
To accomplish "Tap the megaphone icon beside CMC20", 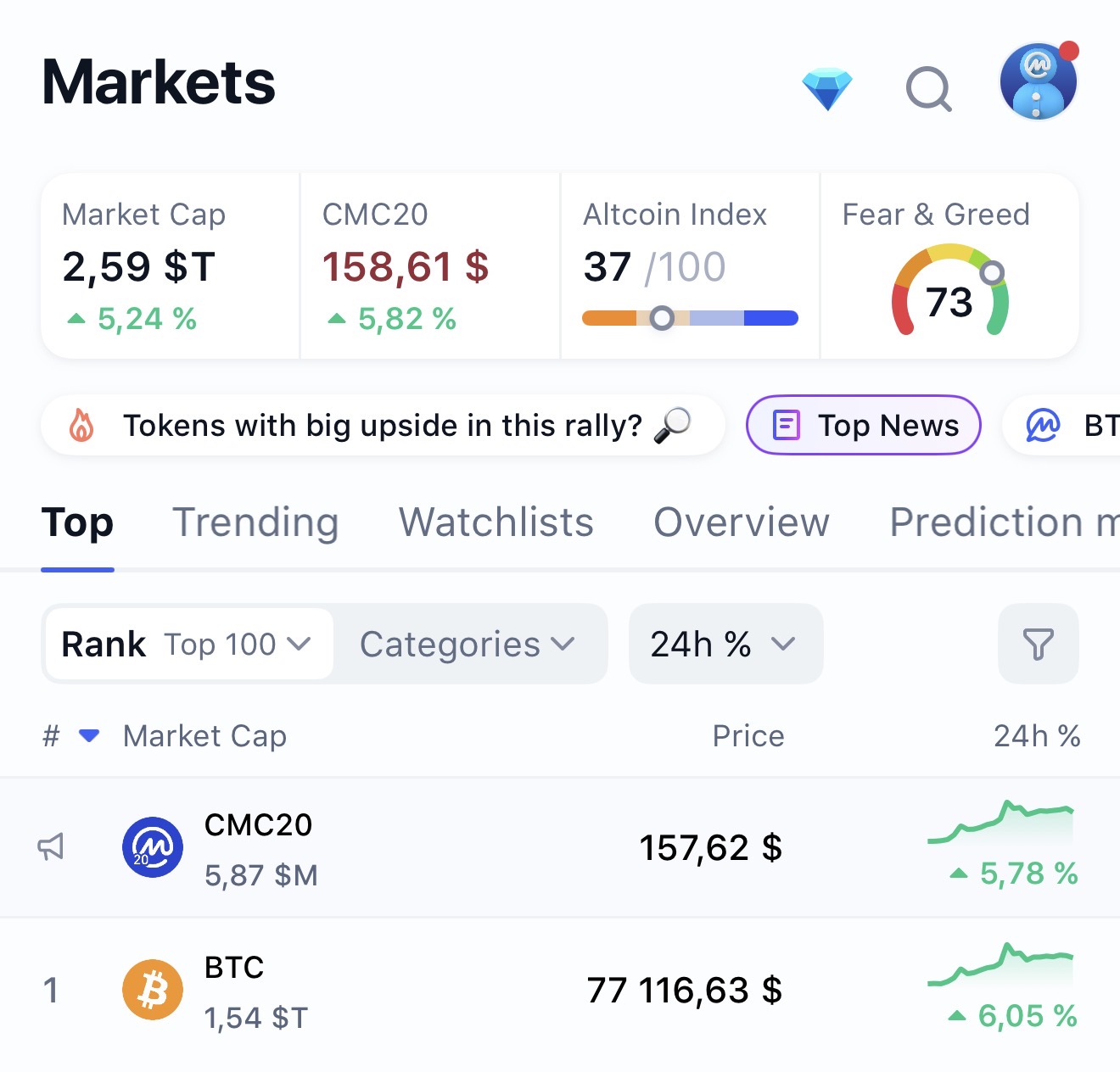I will [51, 846].
